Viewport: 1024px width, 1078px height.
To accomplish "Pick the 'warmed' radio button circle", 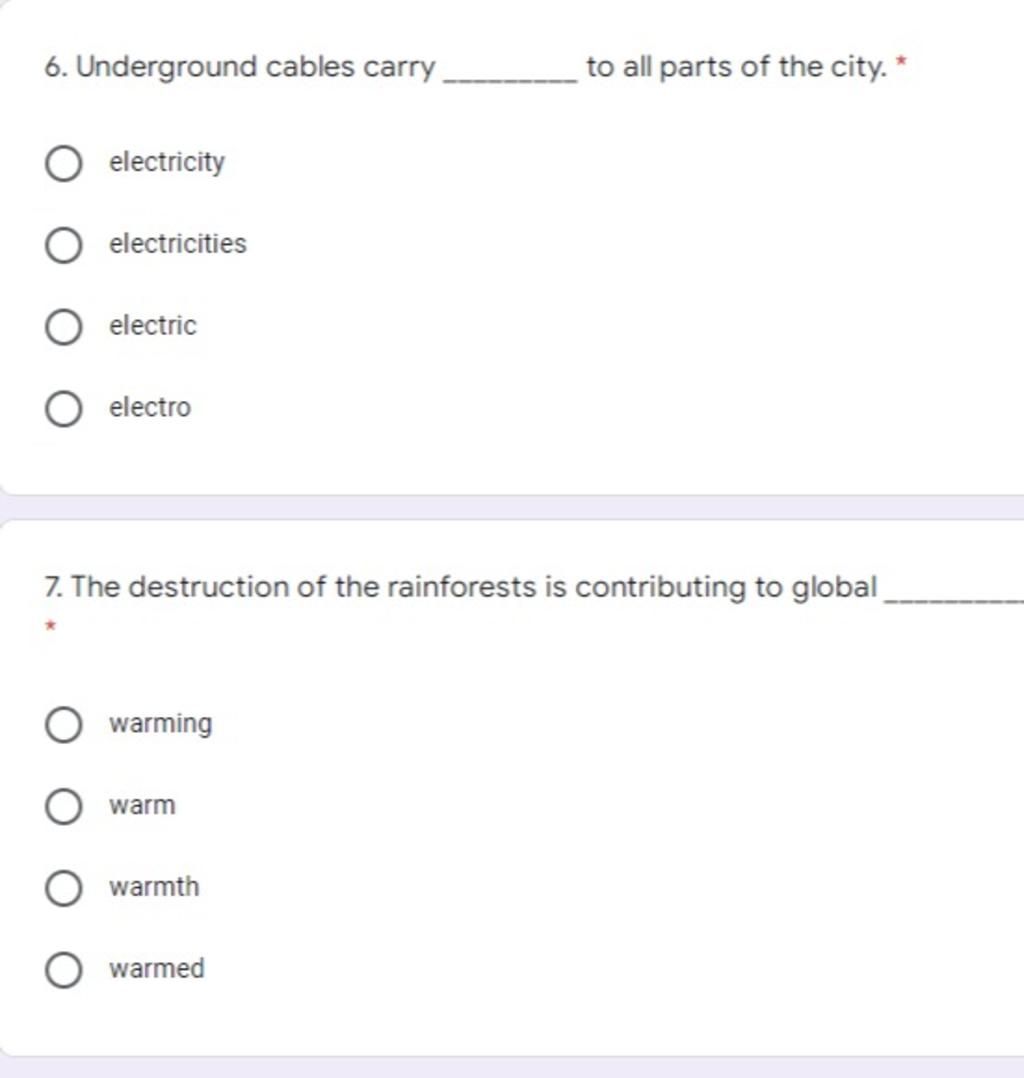I will 63,970.
